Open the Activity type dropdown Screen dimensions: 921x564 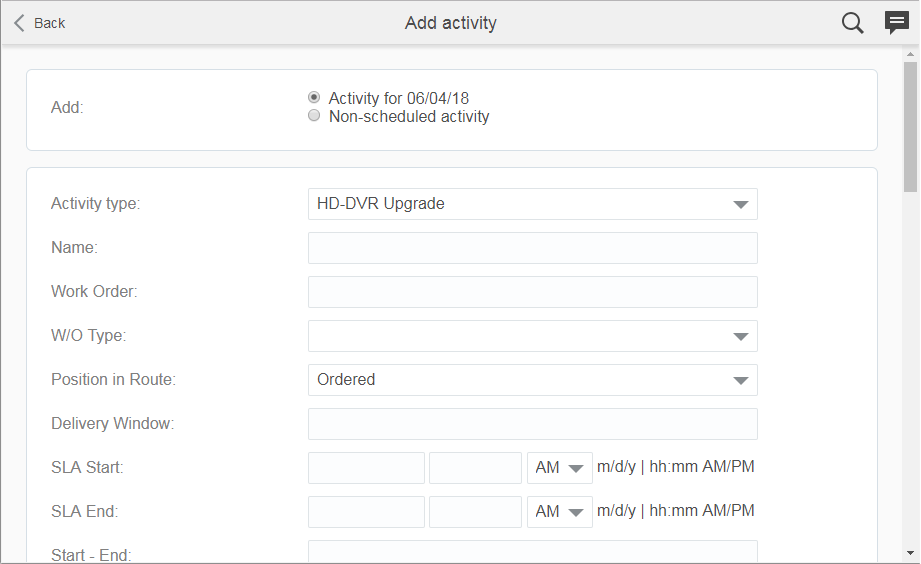click(532, 204)
